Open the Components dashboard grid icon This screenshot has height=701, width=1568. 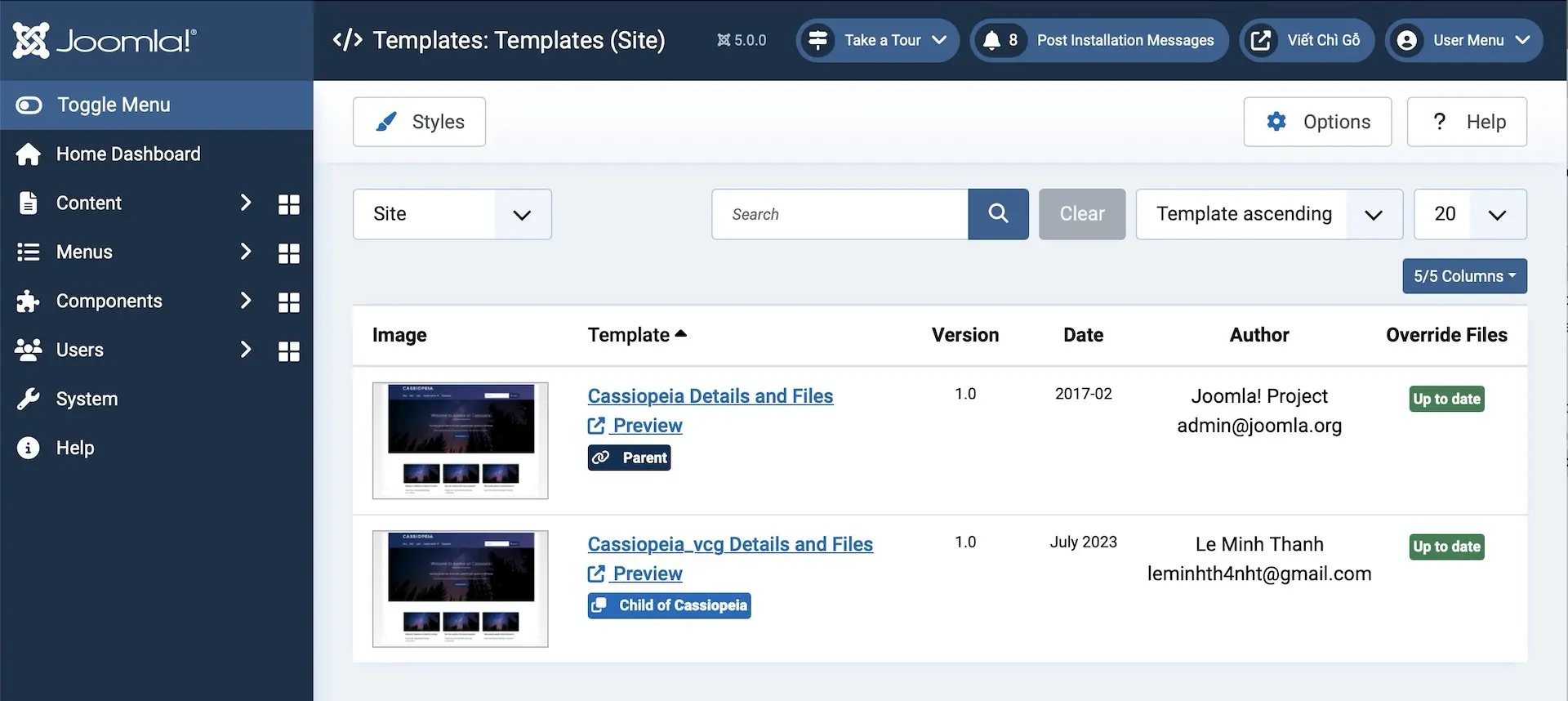[x=288, y=302]
